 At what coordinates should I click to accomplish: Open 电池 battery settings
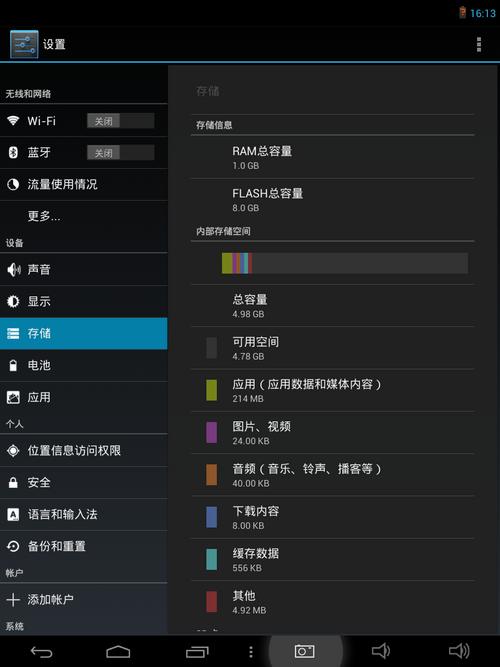click(x=84, y=365)
